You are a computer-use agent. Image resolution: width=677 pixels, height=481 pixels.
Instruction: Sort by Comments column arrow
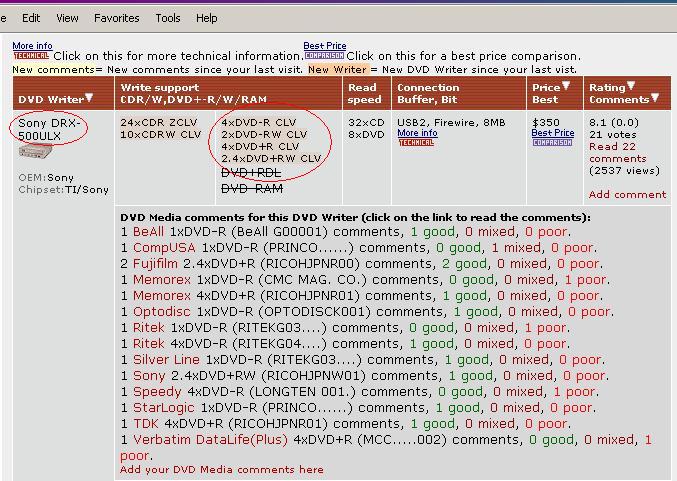click(x=655, y=98)
